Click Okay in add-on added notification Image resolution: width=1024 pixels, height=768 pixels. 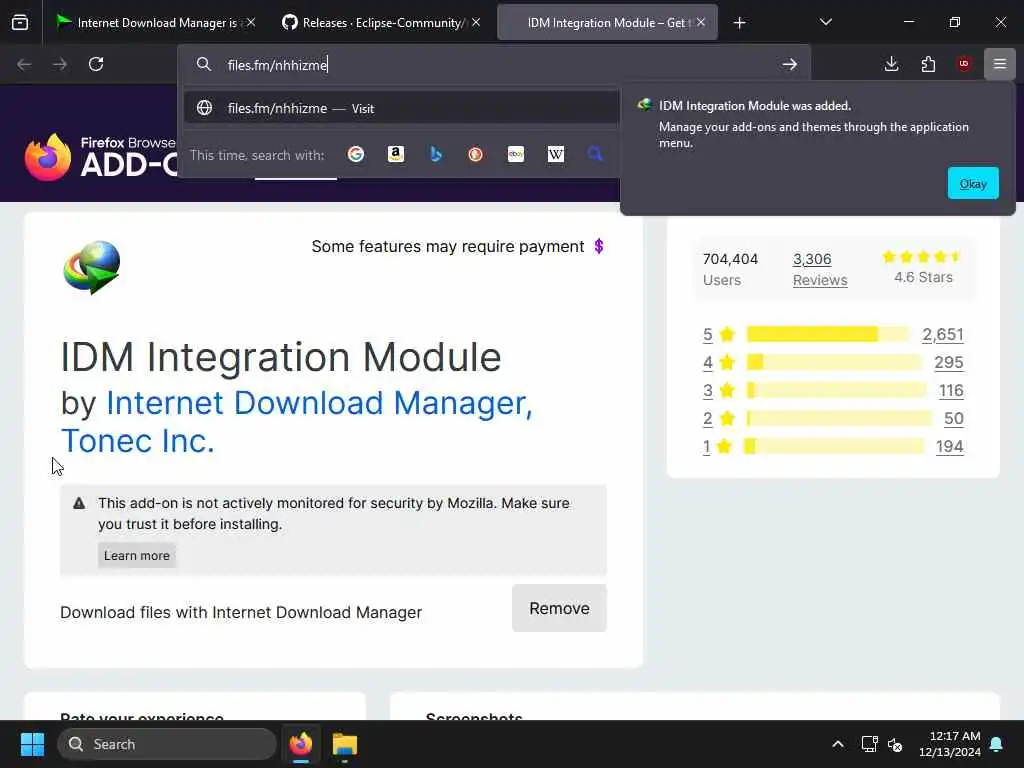[973, 184]
